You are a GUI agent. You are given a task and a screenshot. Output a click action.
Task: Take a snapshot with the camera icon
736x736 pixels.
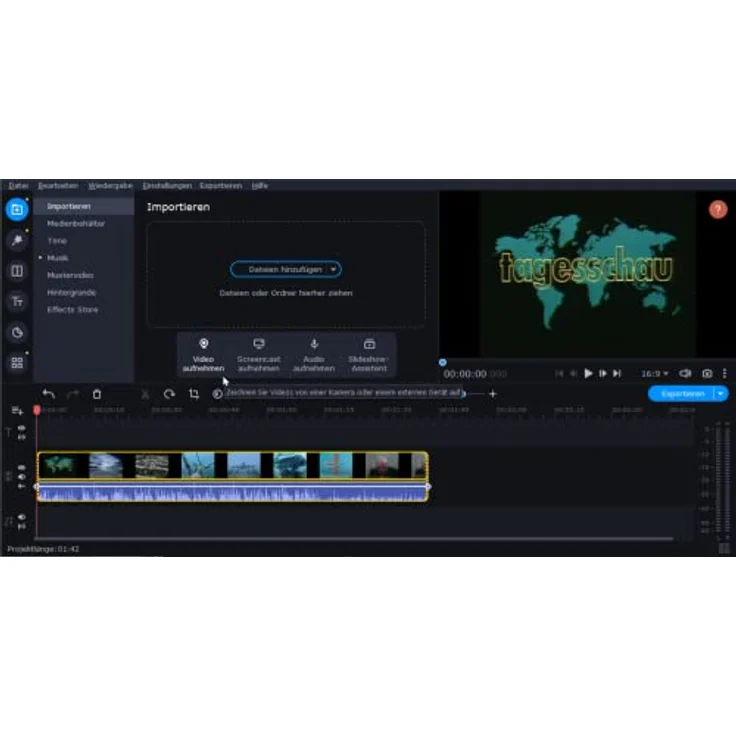point(707,374)
